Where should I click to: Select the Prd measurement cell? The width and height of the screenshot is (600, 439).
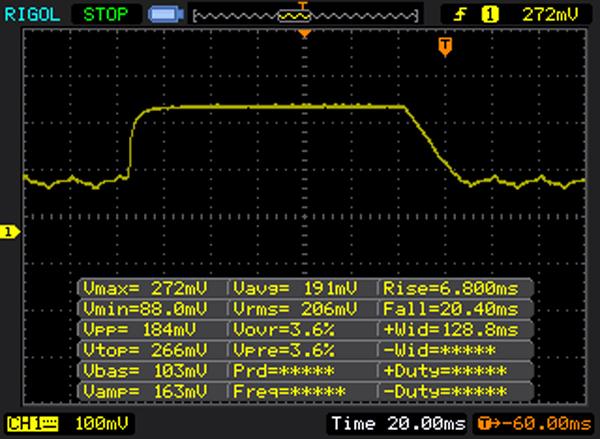(x=303, y=371)
